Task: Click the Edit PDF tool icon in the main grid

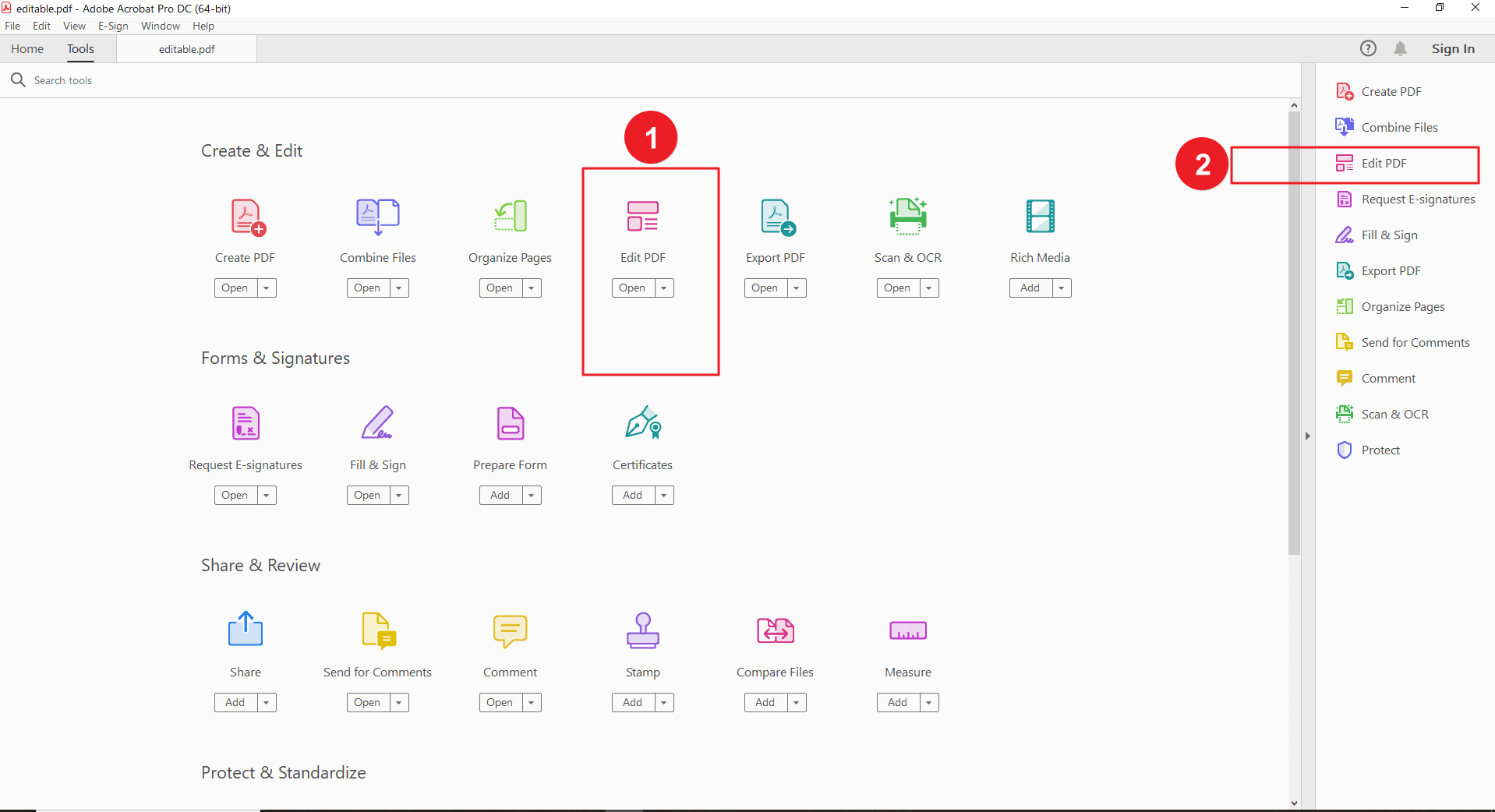Action: 643,216
